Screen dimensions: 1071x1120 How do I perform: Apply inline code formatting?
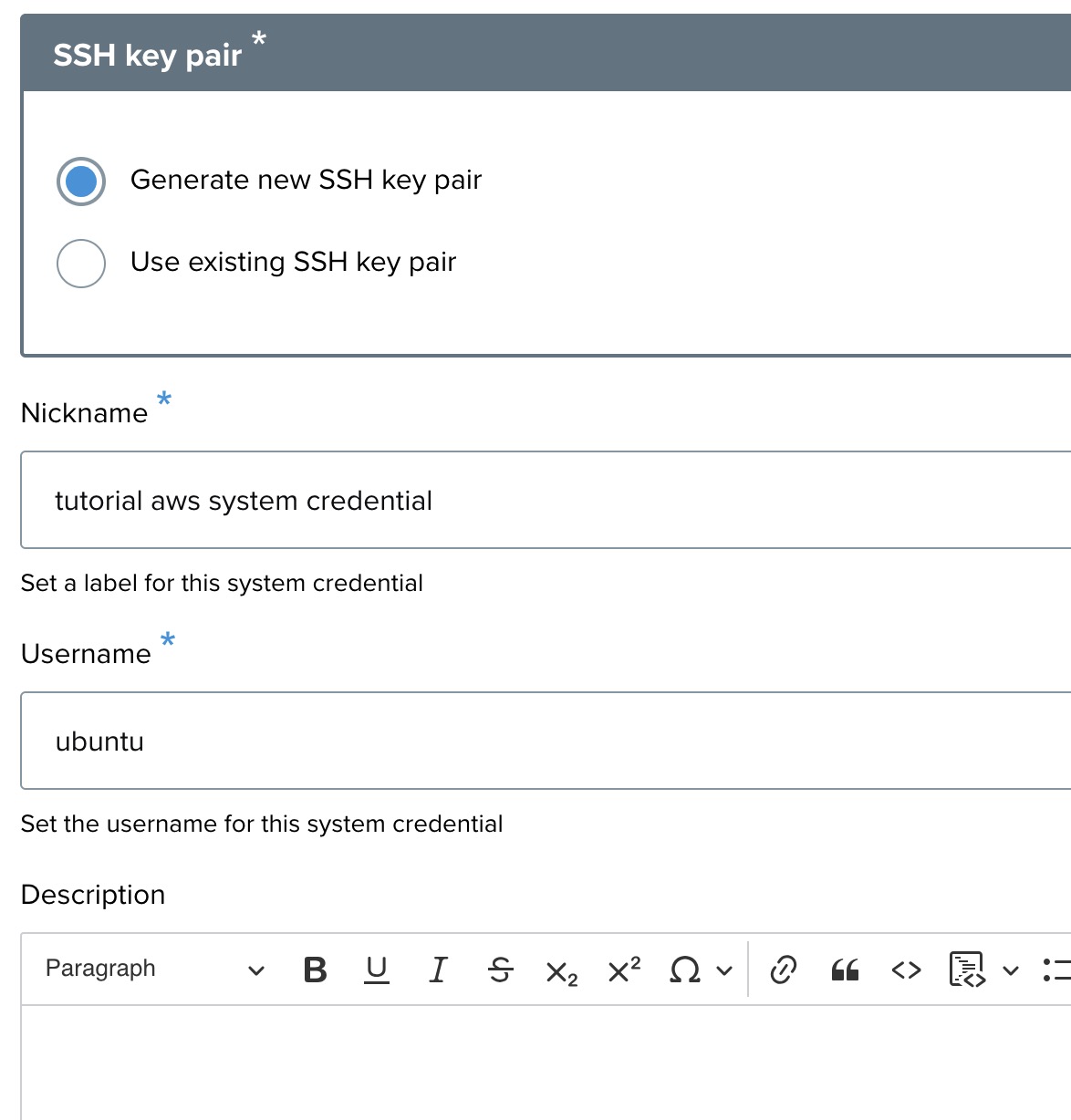click(906, 970)
